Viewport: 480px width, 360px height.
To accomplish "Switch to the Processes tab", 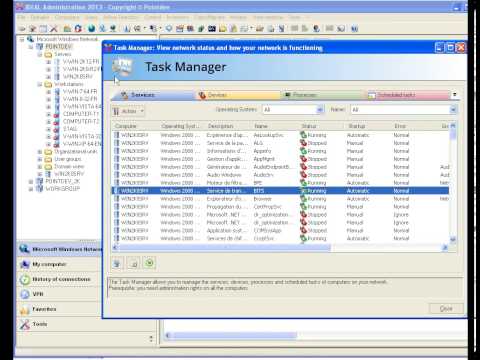I will 323,95.
